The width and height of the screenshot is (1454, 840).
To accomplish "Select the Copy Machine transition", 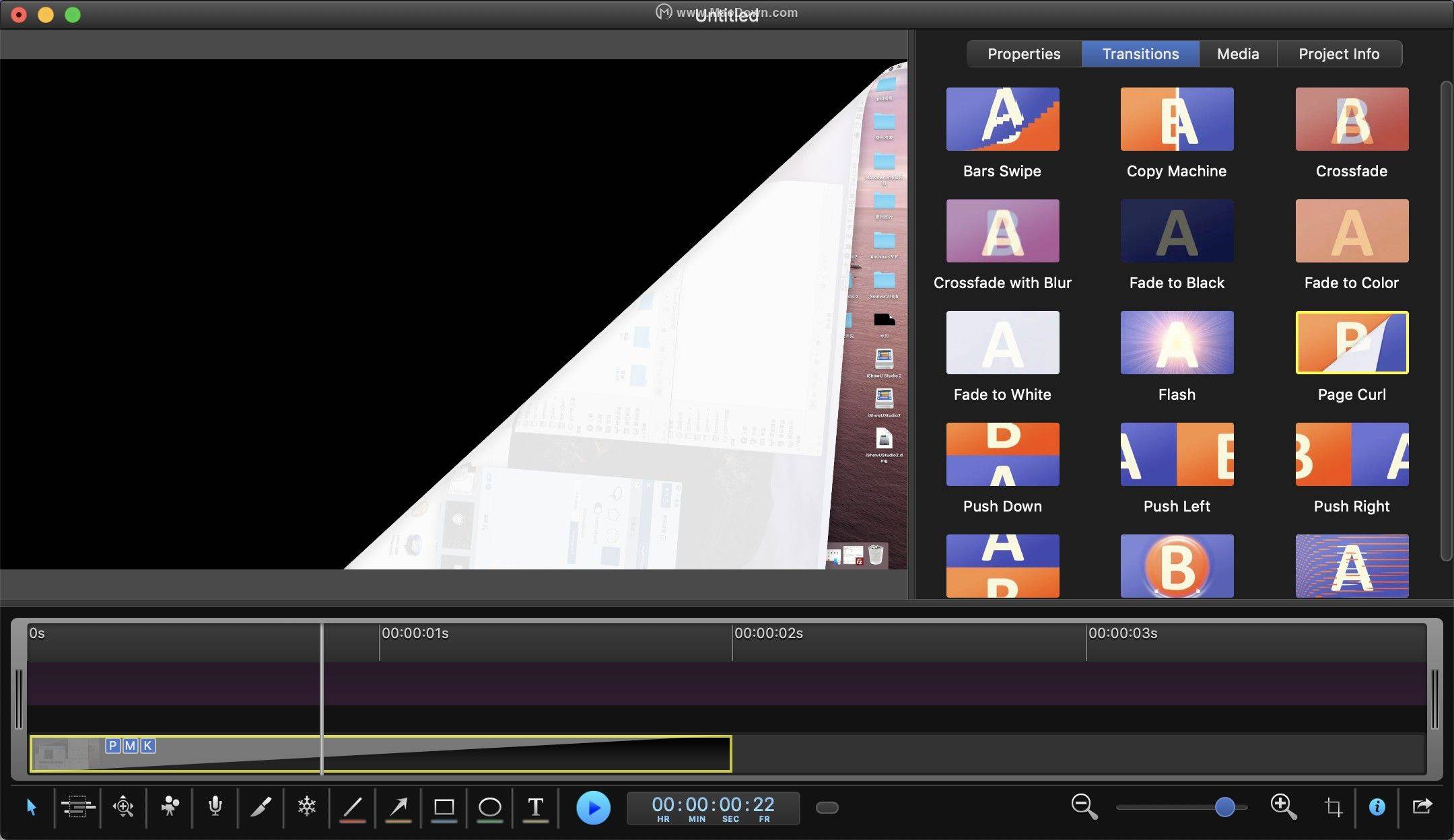I will click(1177, 119).
